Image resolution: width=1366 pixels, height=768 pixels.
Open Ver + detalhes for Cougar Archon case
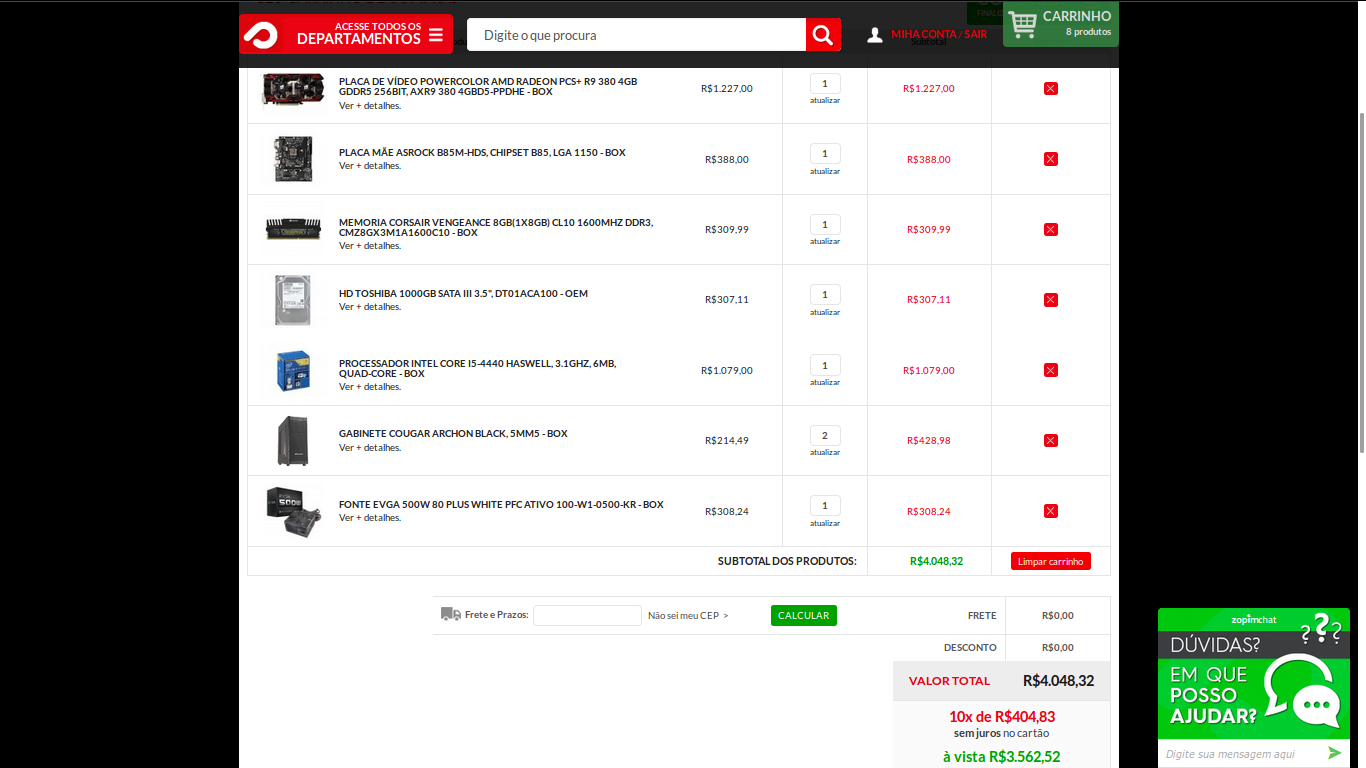(370, 447)
